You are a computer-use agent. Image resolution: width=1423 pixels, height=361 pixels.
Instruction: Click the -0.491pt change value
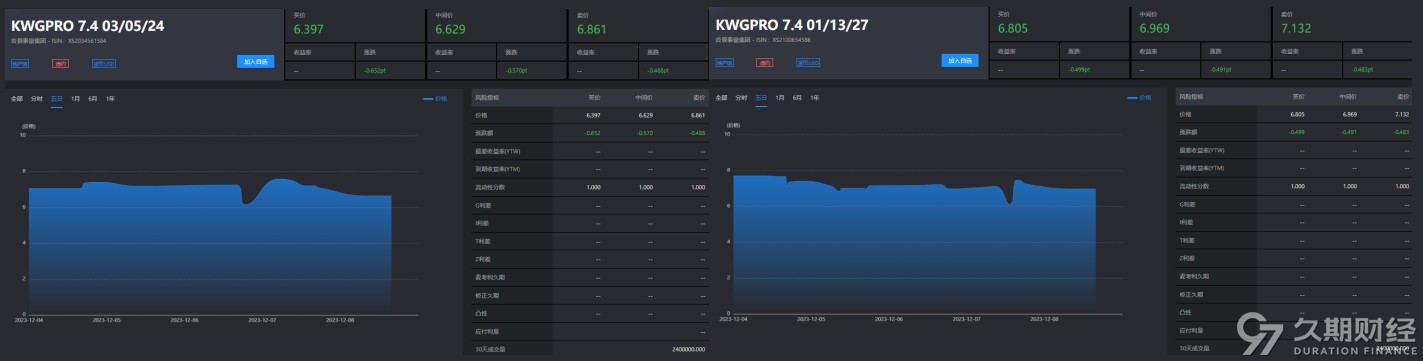1221,70
